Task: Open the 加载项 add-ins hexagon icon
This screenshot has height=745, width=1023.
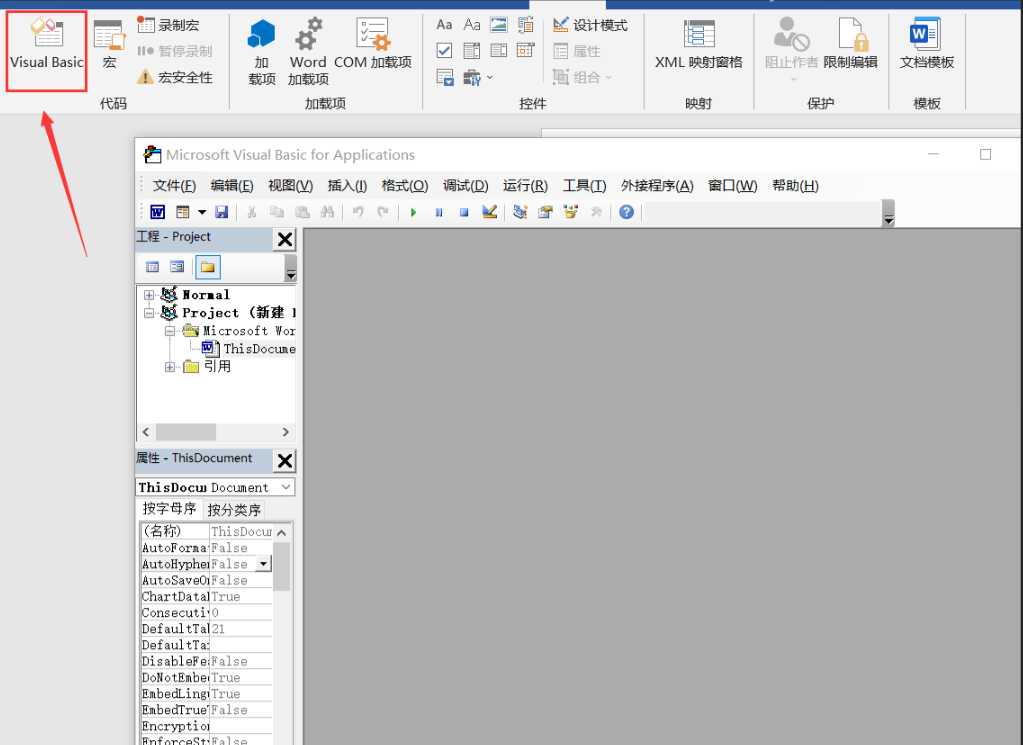Action: tap(262, 51)
